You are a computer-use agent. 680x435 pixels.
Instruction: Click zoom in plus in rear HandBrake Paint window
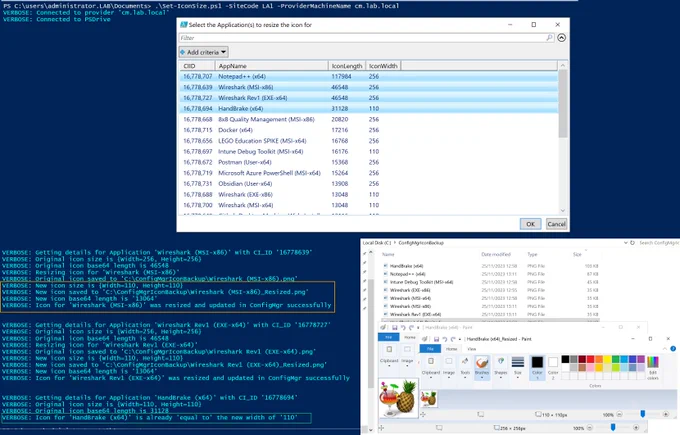pyautogui.click(x=636, y=428)
